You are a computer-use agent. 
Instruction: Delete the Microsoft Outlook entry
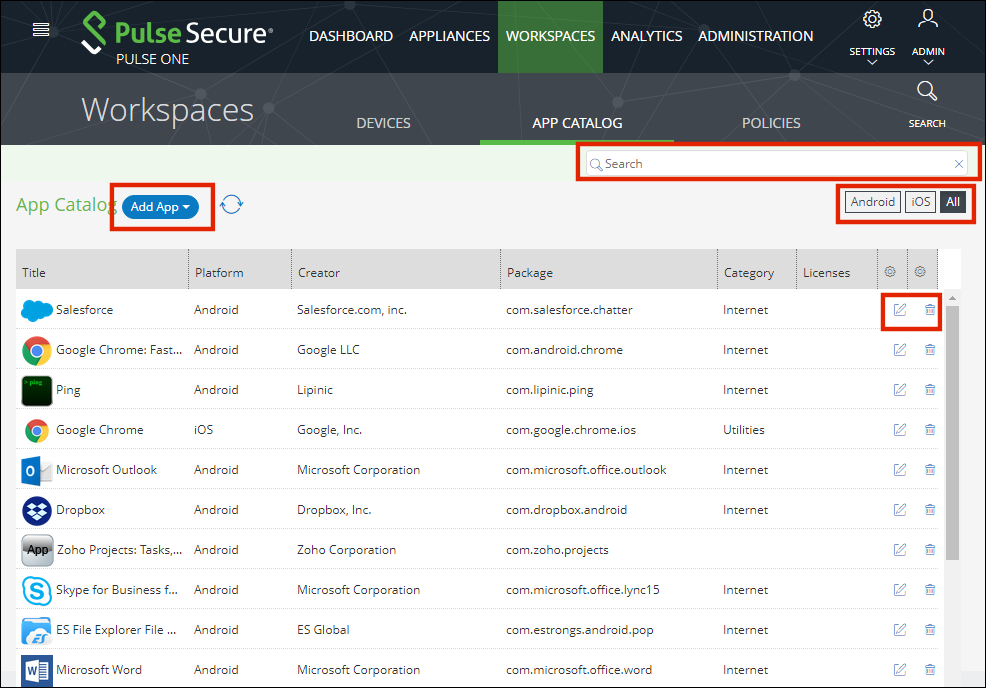[929, 470]
